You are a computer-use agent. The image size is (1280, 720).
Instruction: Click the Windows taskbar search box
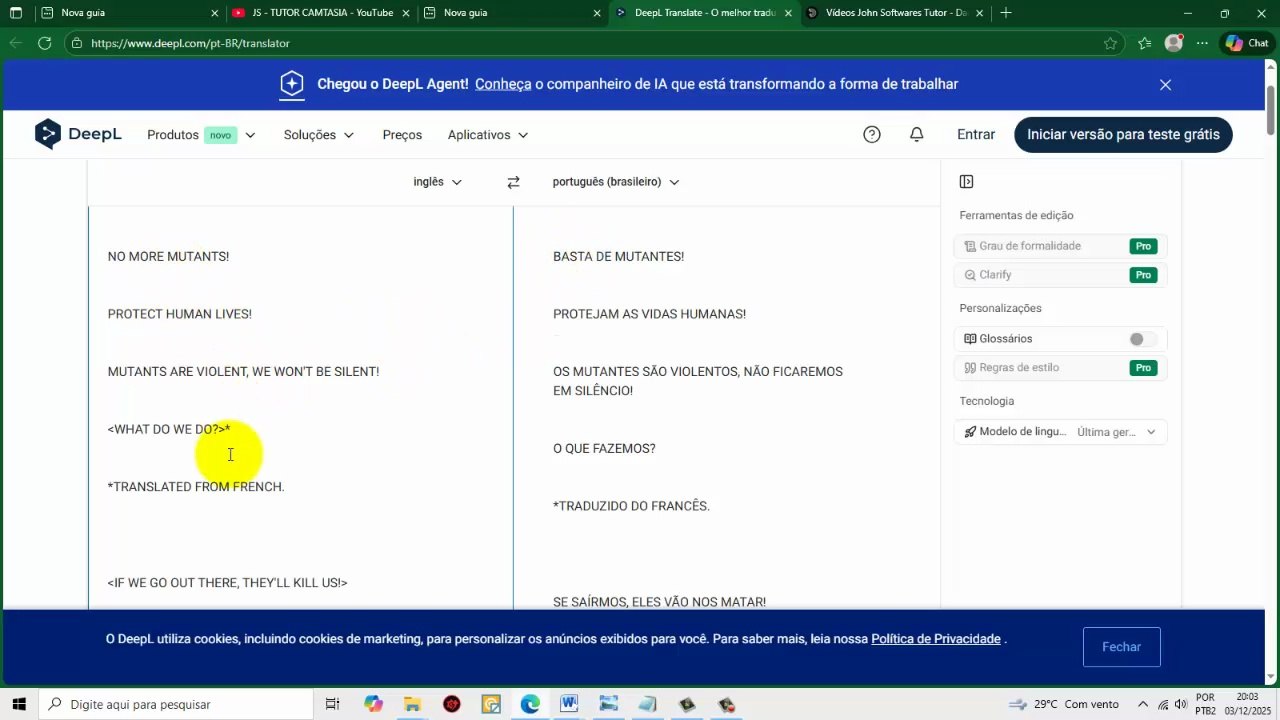[x=177, y=704]
